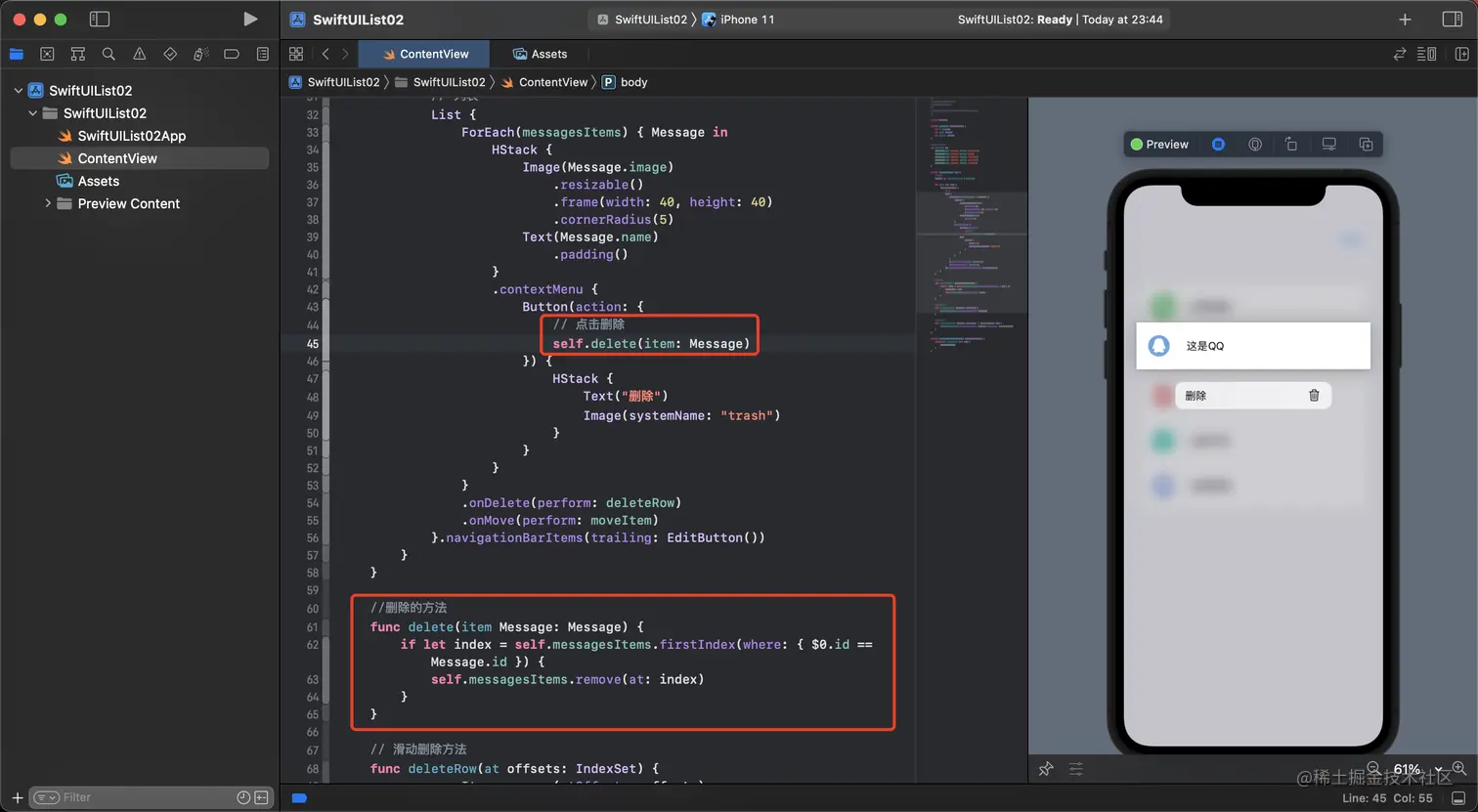
Task: Click the code minimap
Action: (972, 225)
